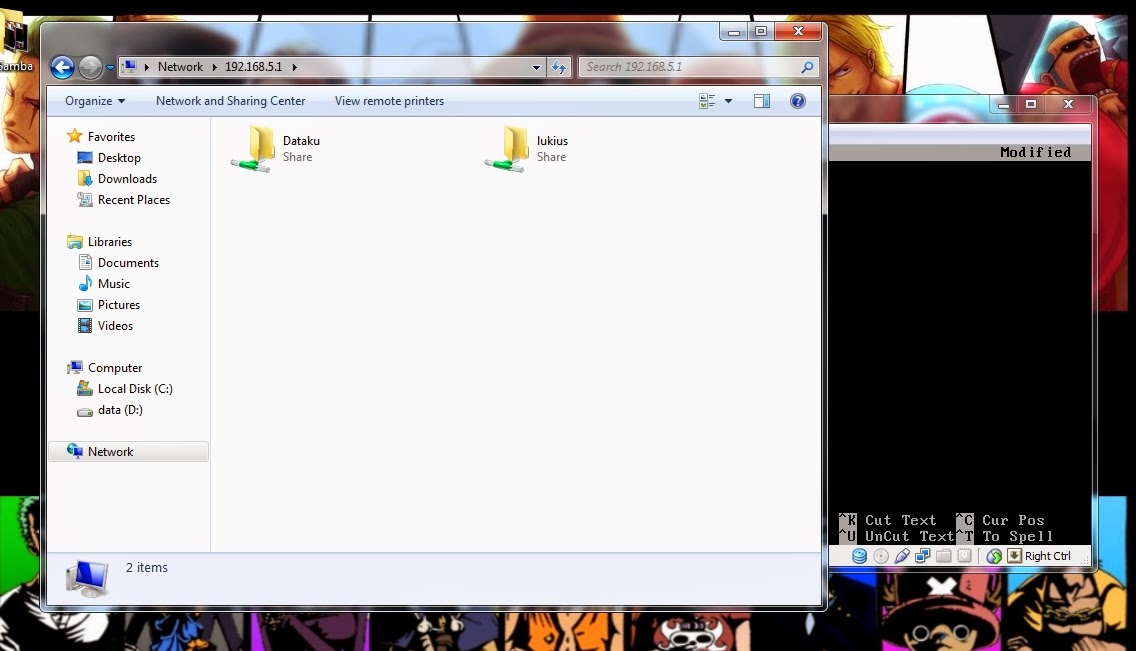
Task: Open the Pictures library
Action: [118, 304]
